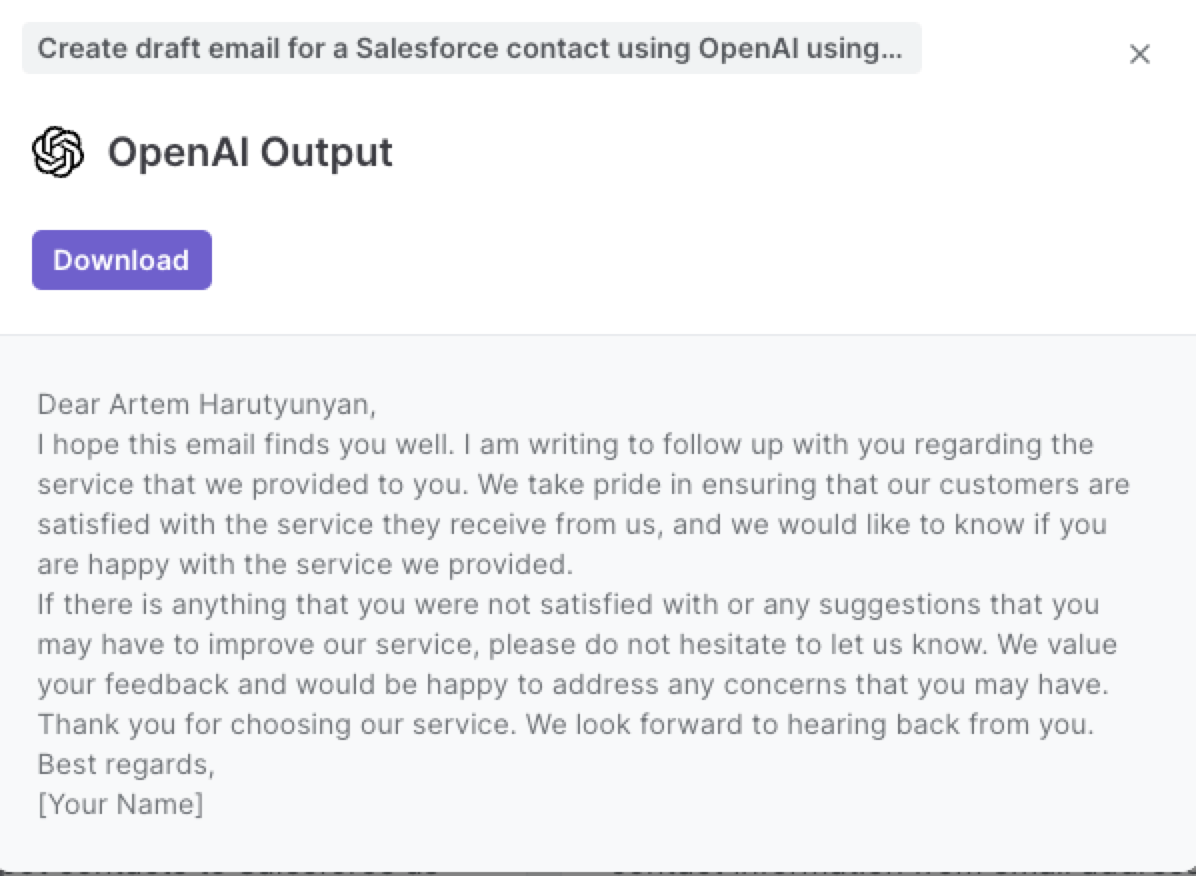Click the 'Thank you for choosing our service' sentence
Viewport: 1196px width, 876px height.
pos(560,723)
